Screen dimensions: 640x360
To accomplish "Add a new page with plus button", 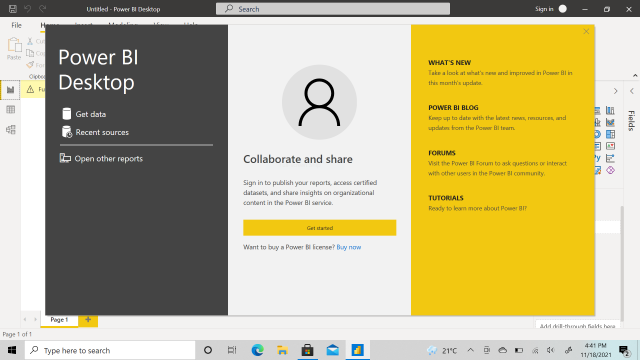I will [x=88, y=320].
